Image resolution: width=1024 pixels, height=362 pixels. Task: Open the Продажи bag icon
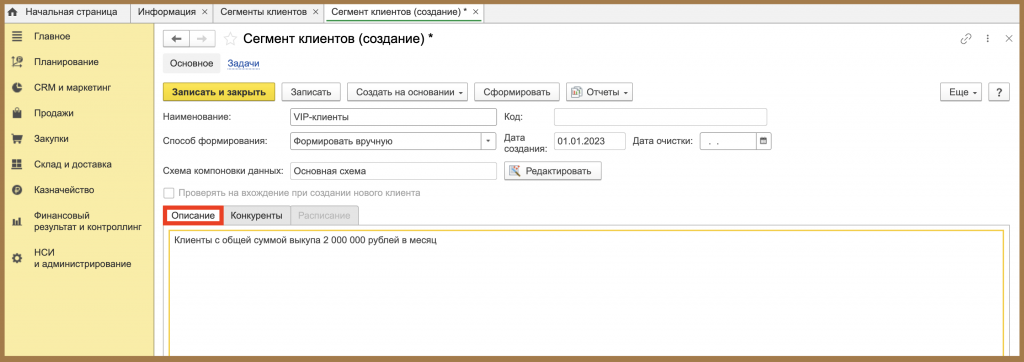[x=17, y=113]
